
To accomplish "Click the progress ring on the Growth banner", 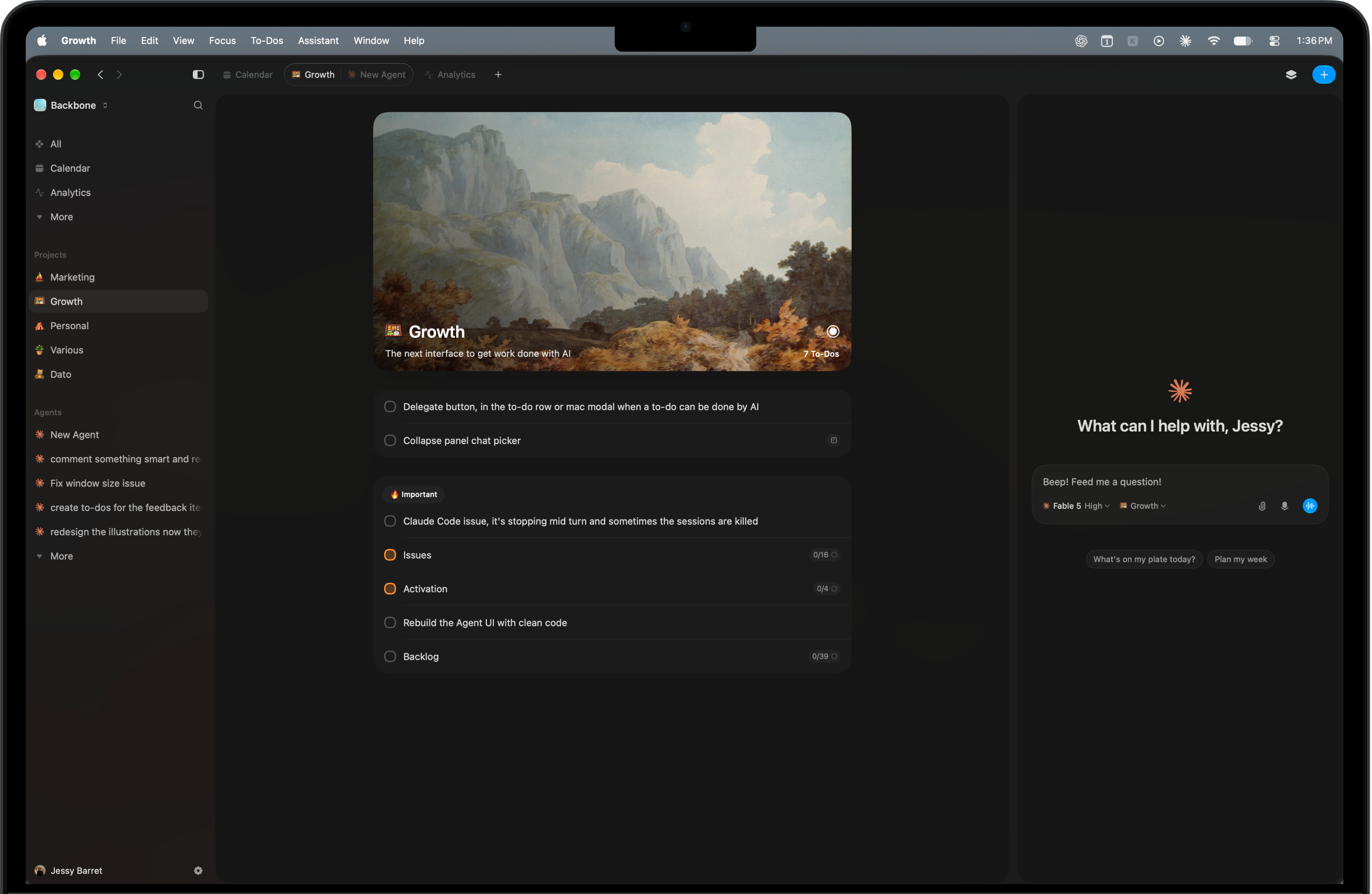I will click(833, 332).
